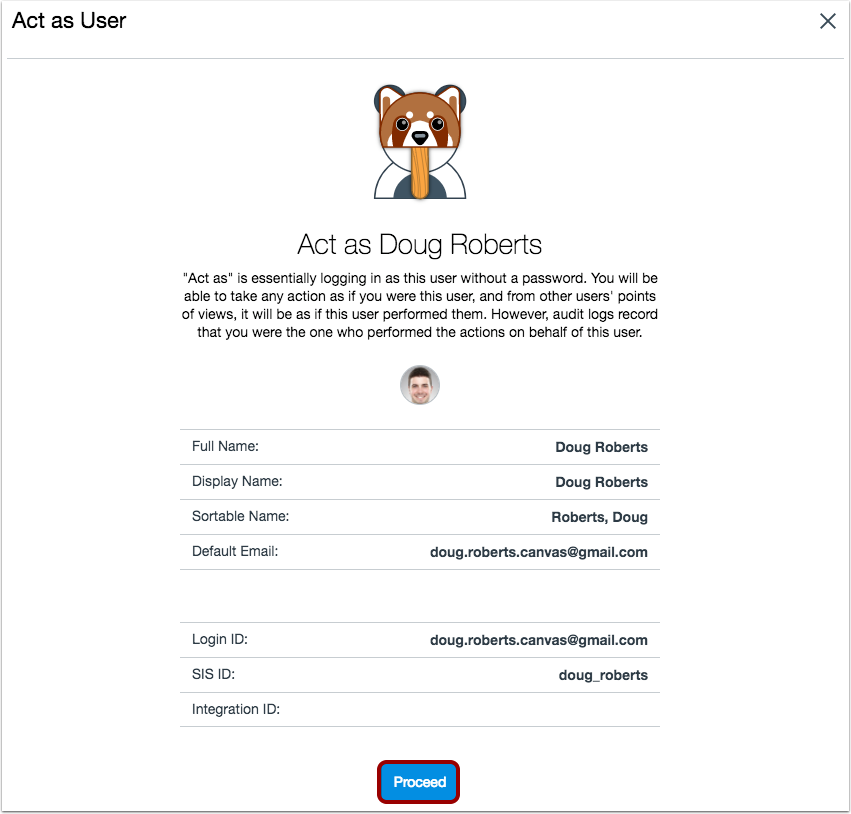This screenshot has height=814, width=851.
Task: Click the Doug Roberts full name value
Action: (601, 446)
